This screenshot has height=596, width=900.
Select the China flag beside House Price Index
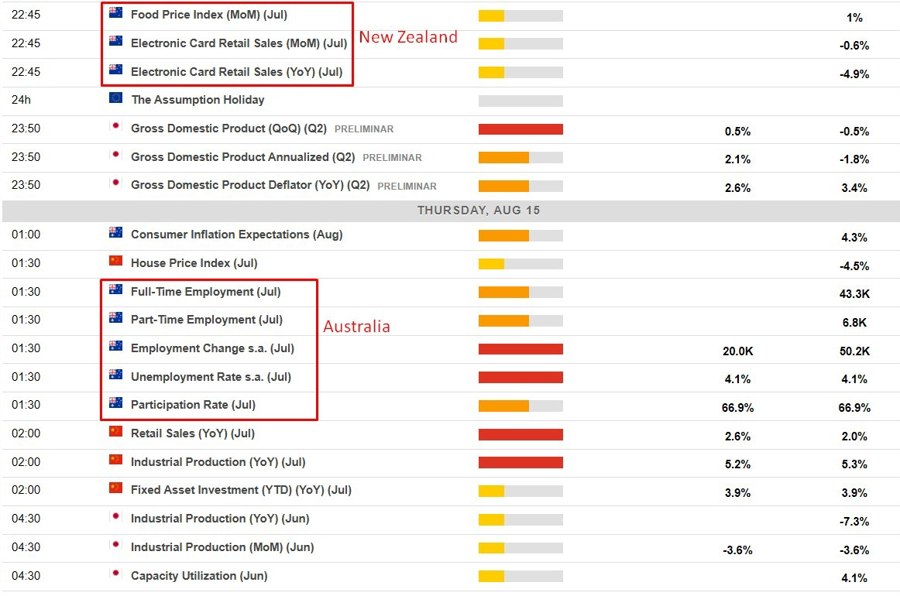[x=118, y=263]
